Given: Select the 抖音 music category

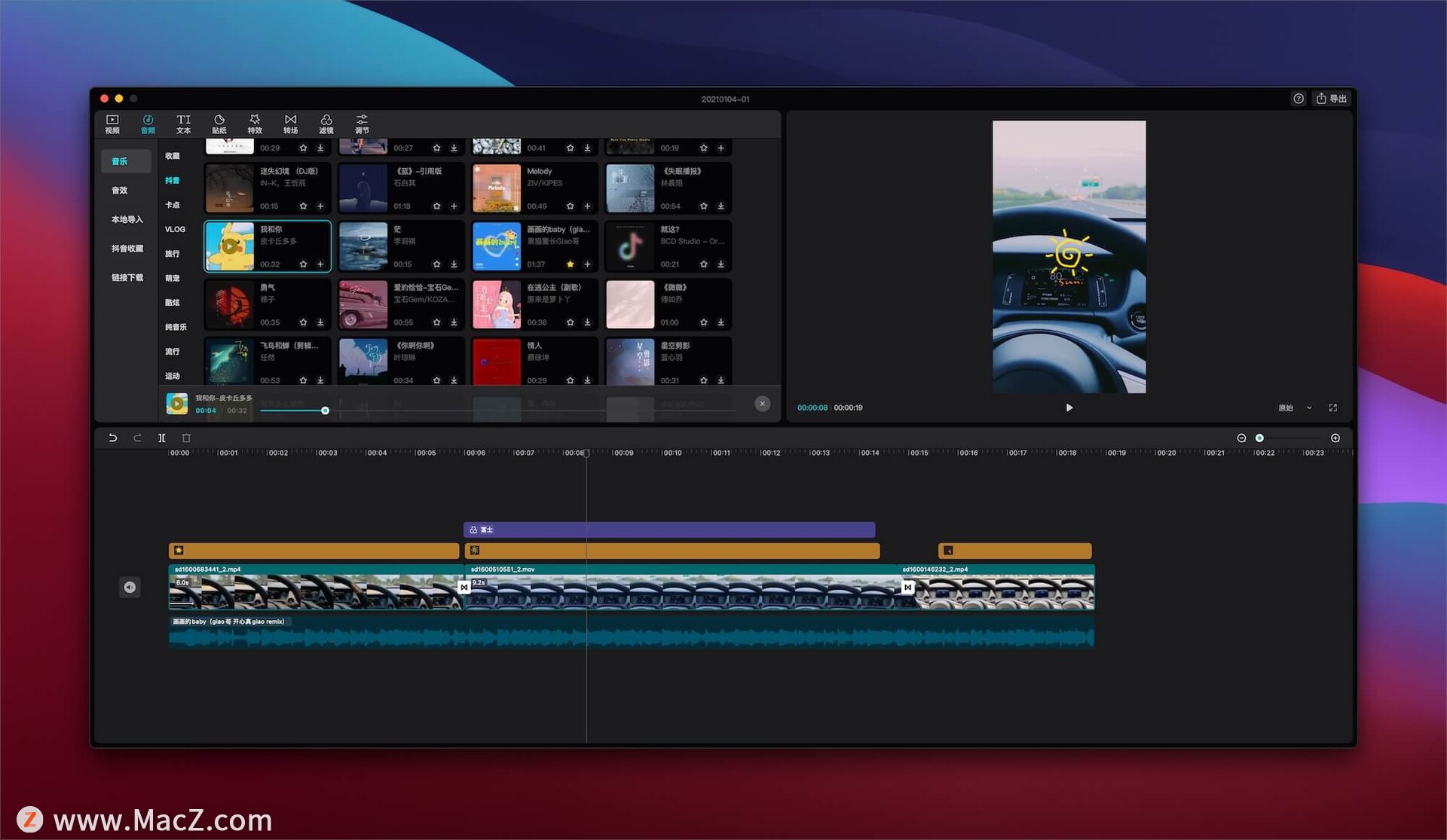Looking at the screenshot, I should coord(173,180).
